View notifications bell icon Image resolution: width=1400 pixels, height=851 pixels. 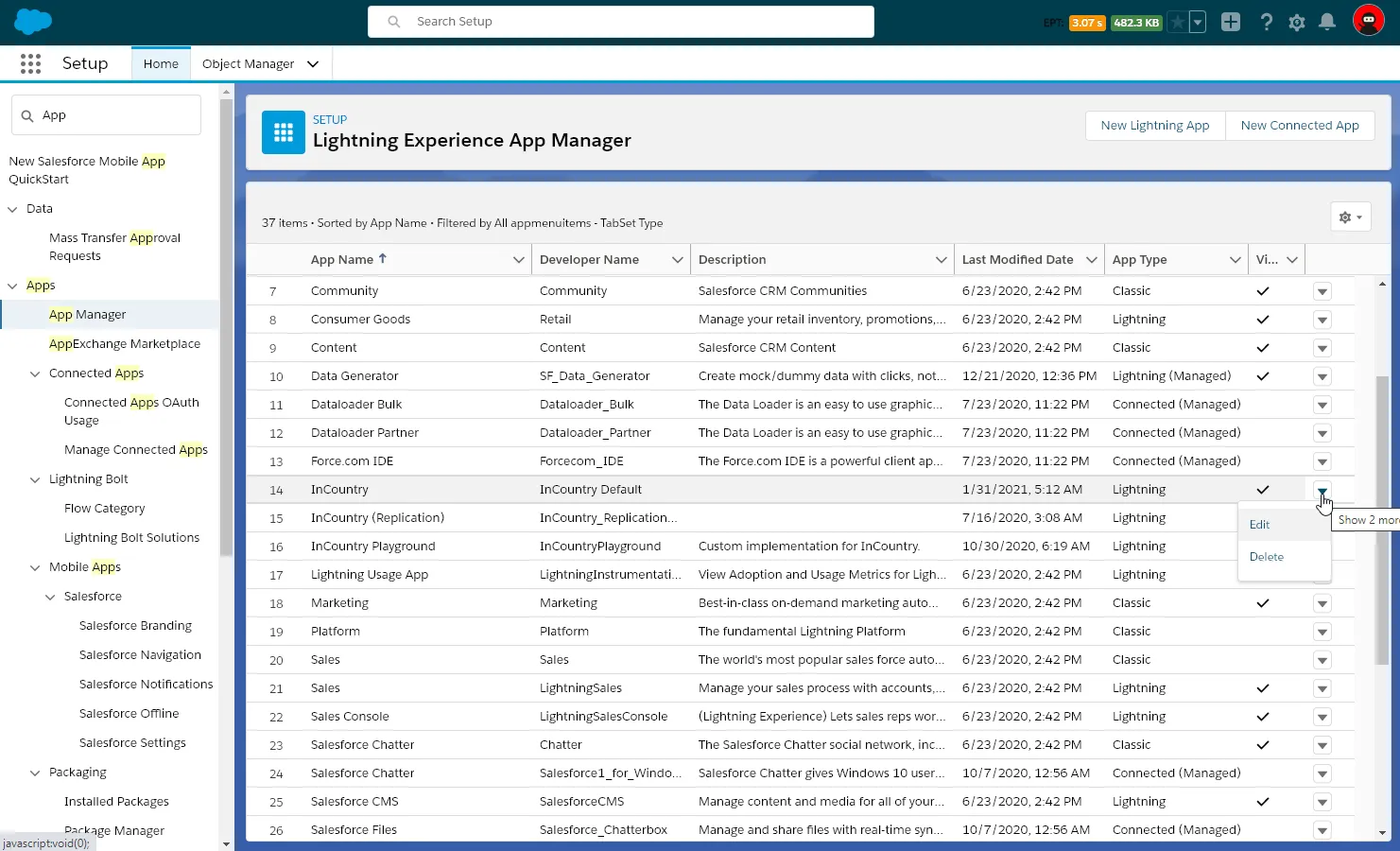pyautogui.click(x=1327, y=22)
